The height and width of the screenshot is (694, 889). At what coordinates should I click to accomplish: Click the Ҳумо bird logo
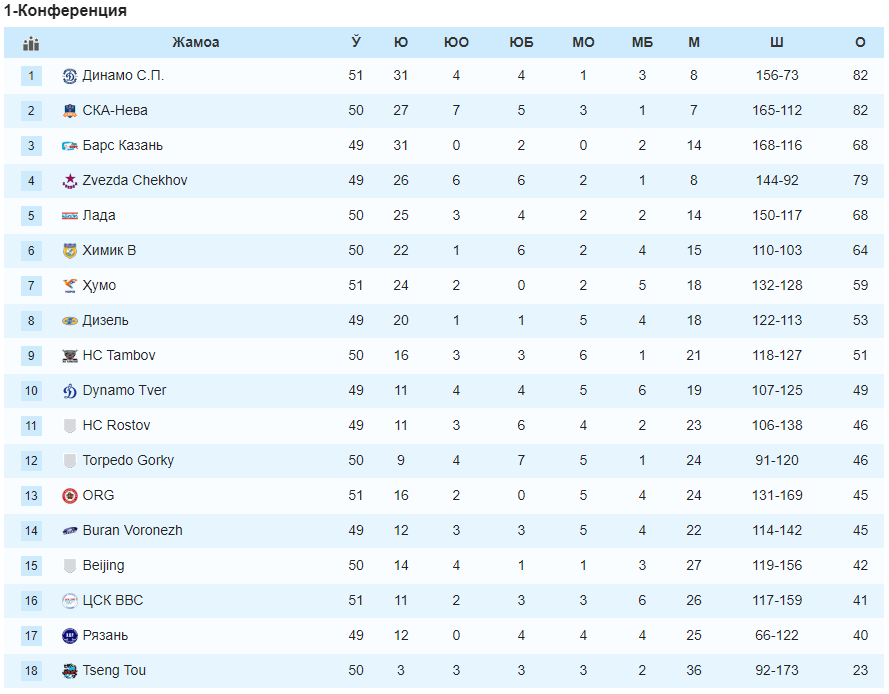pos(70,286)
